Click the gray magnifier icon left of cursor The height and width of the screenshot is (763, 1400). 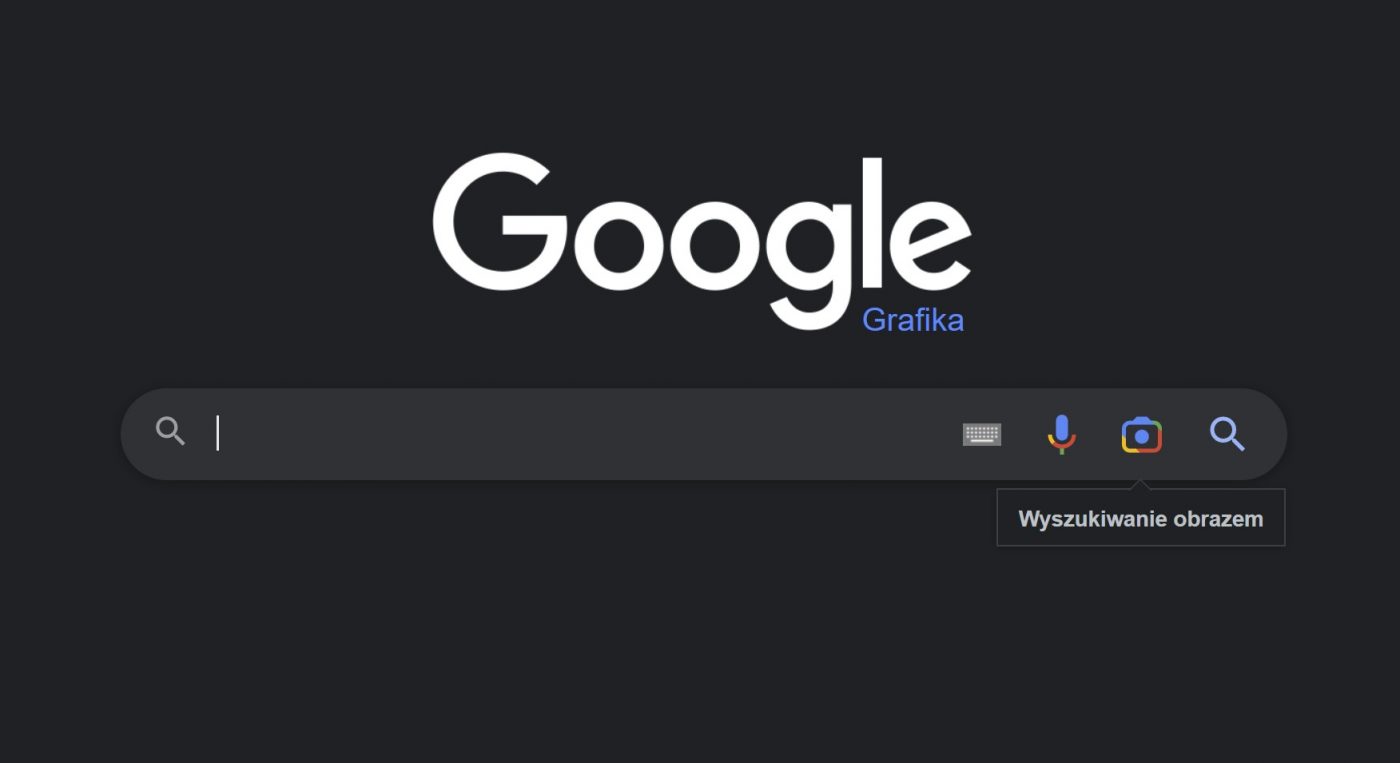(171, 432)
